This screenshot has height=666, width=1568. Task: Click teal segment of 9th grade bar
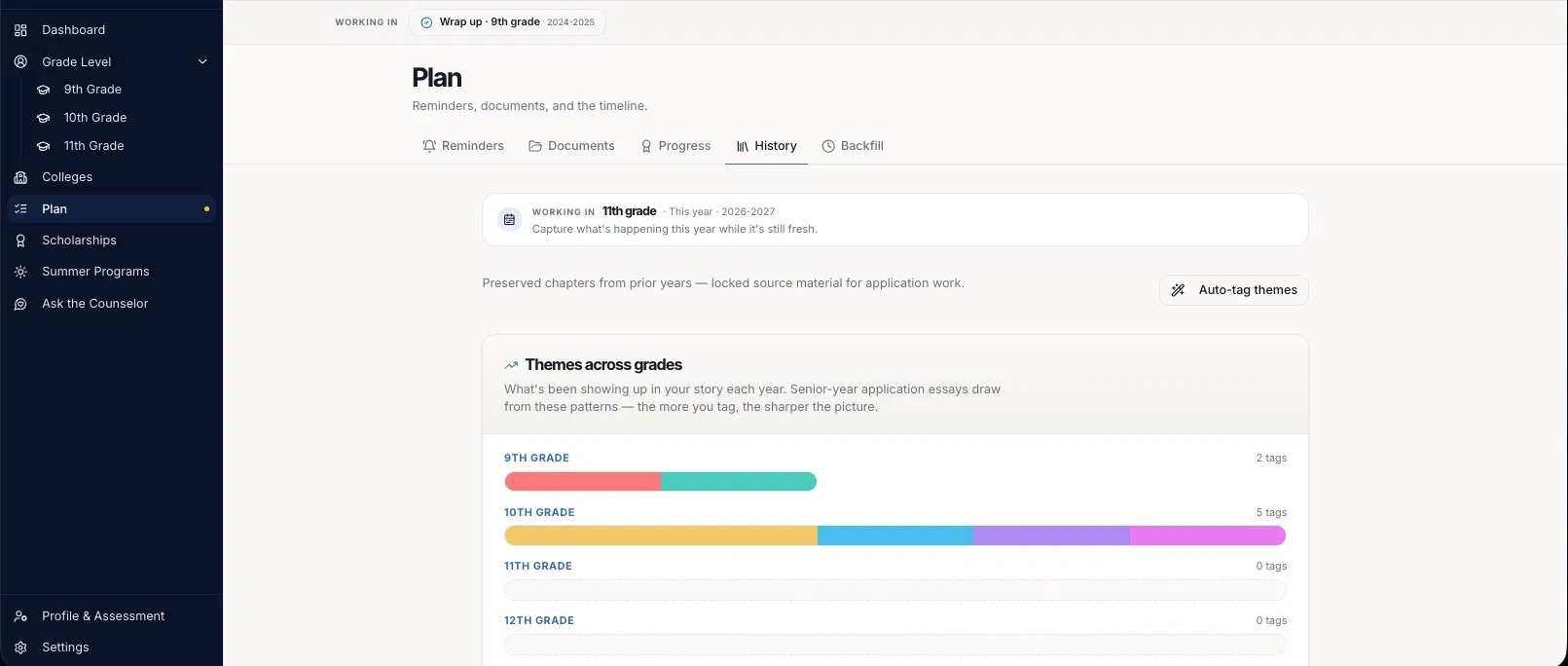[x=739, y=481]
